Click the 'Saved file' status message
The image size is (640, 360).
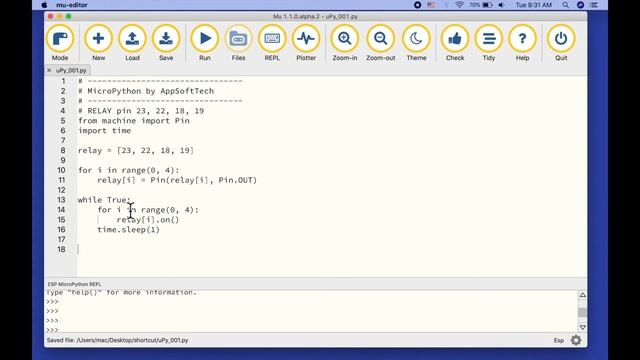(x=118, y=340)
